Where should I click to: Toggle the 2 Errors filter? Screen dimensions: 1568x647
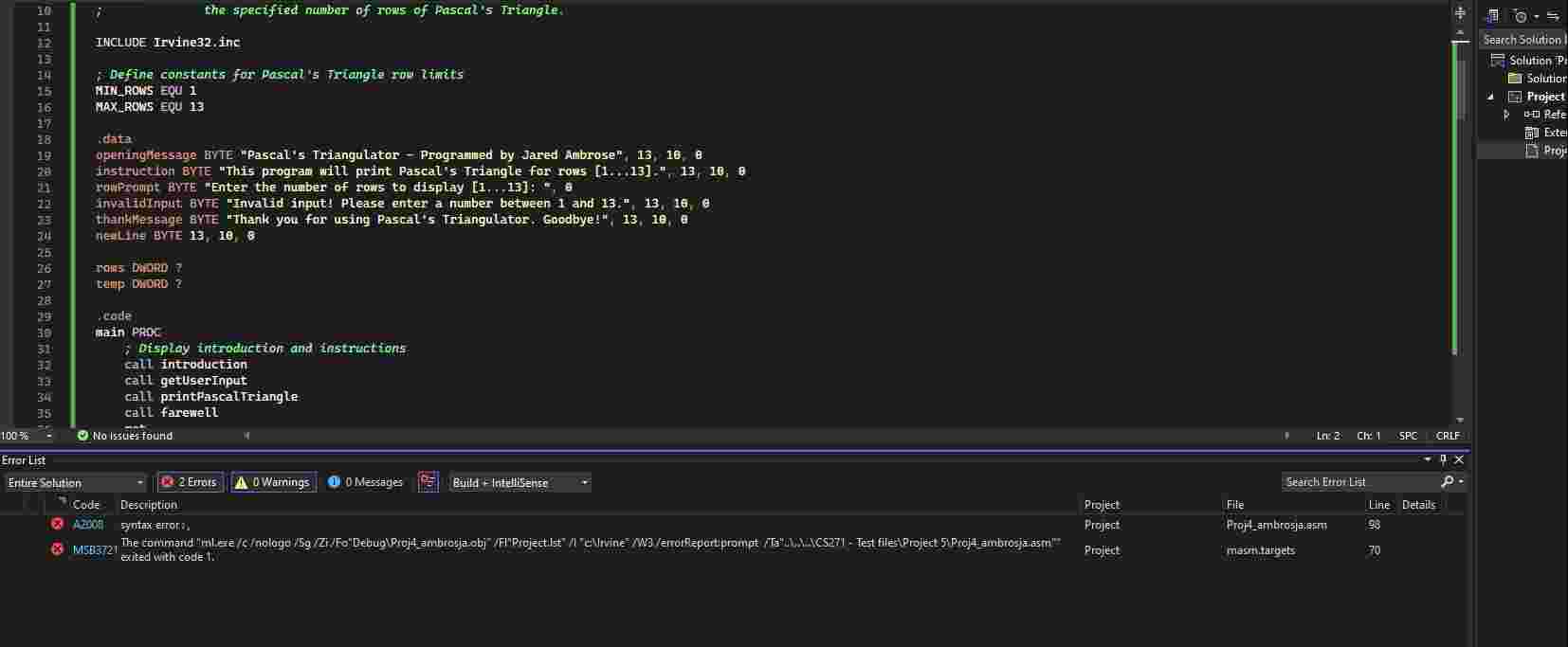pos(191,482)
